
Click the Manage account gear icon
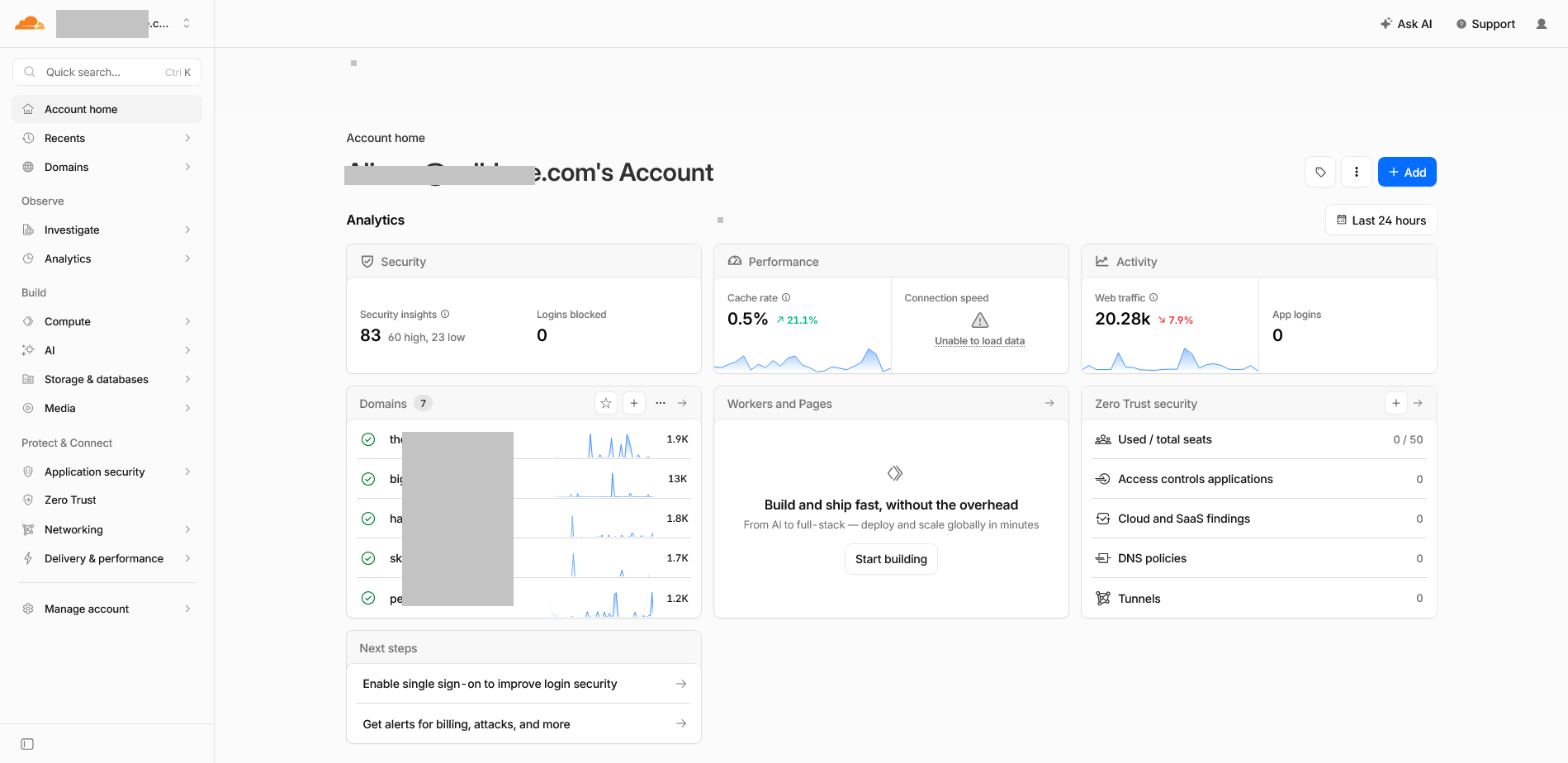click(28, 609)
